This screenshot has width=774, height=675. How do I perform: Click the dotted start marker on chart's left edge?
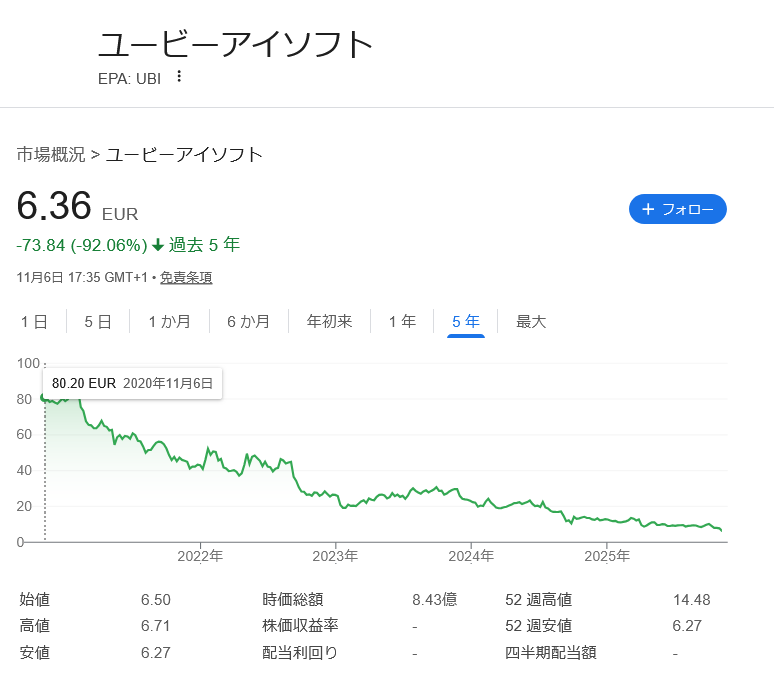coord(44,470)
